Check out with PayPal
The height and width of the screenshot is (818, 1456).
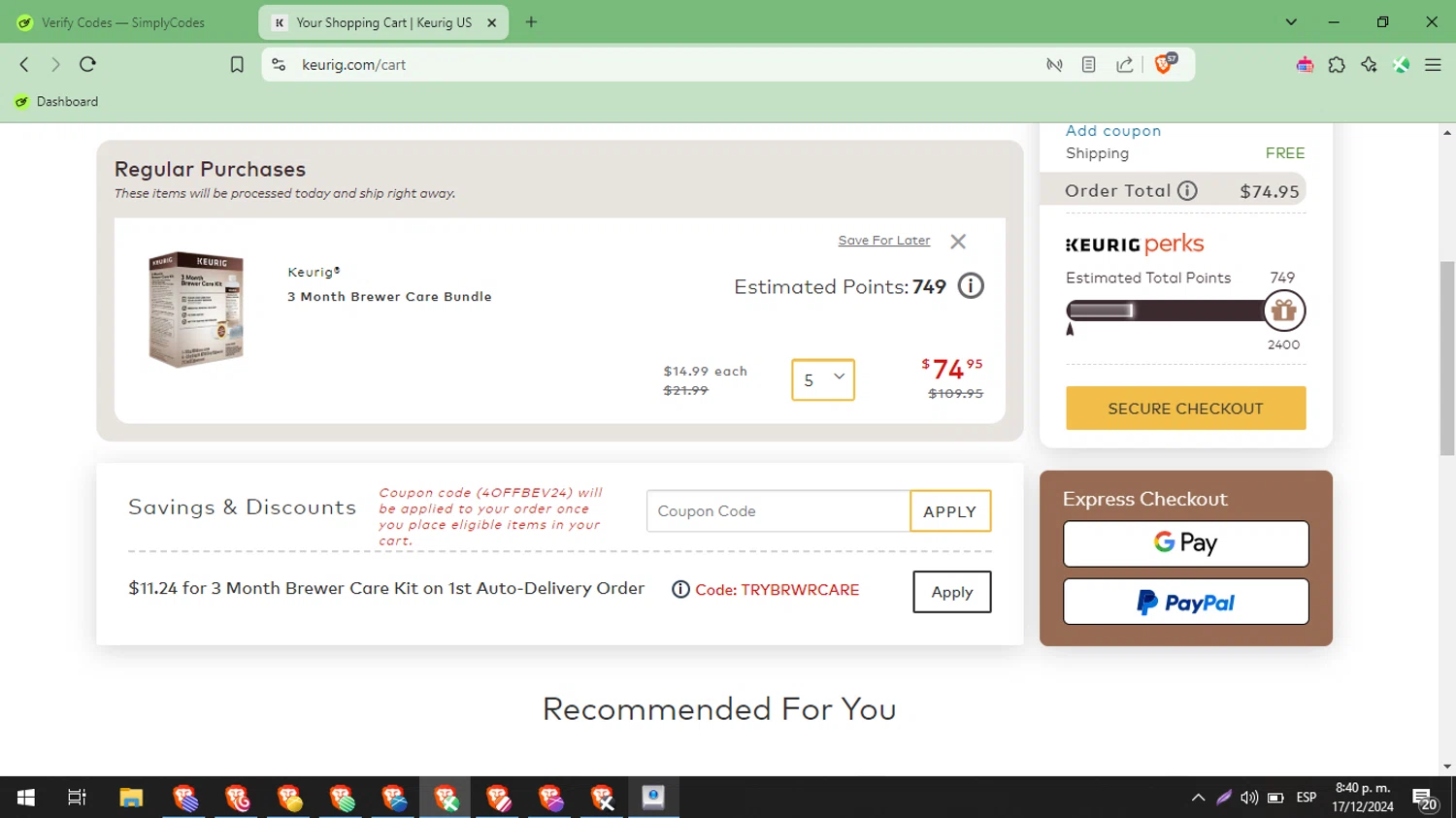[1186, 603]
